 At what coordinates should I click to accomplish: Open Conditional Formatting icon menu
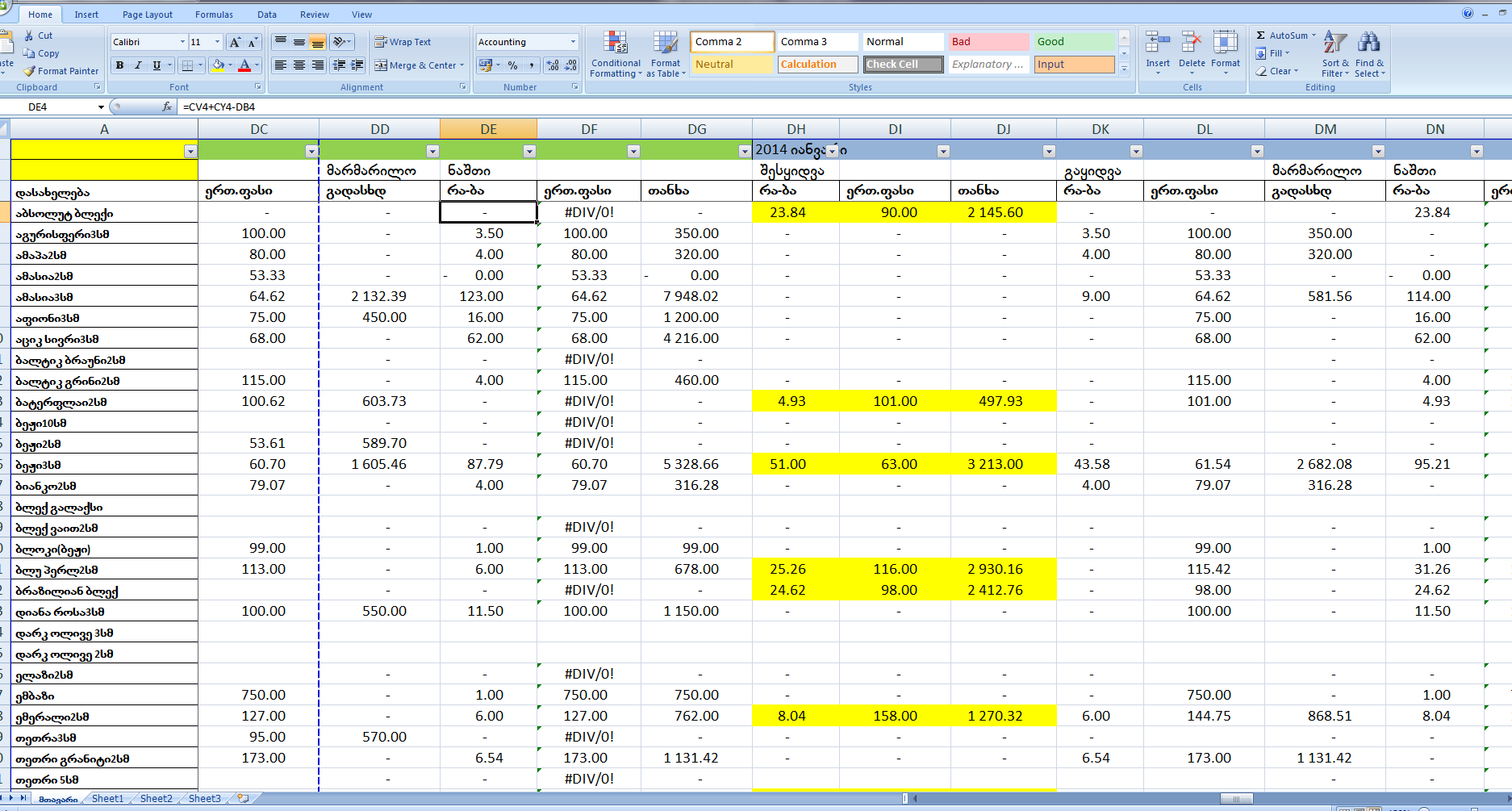(615, 44)
